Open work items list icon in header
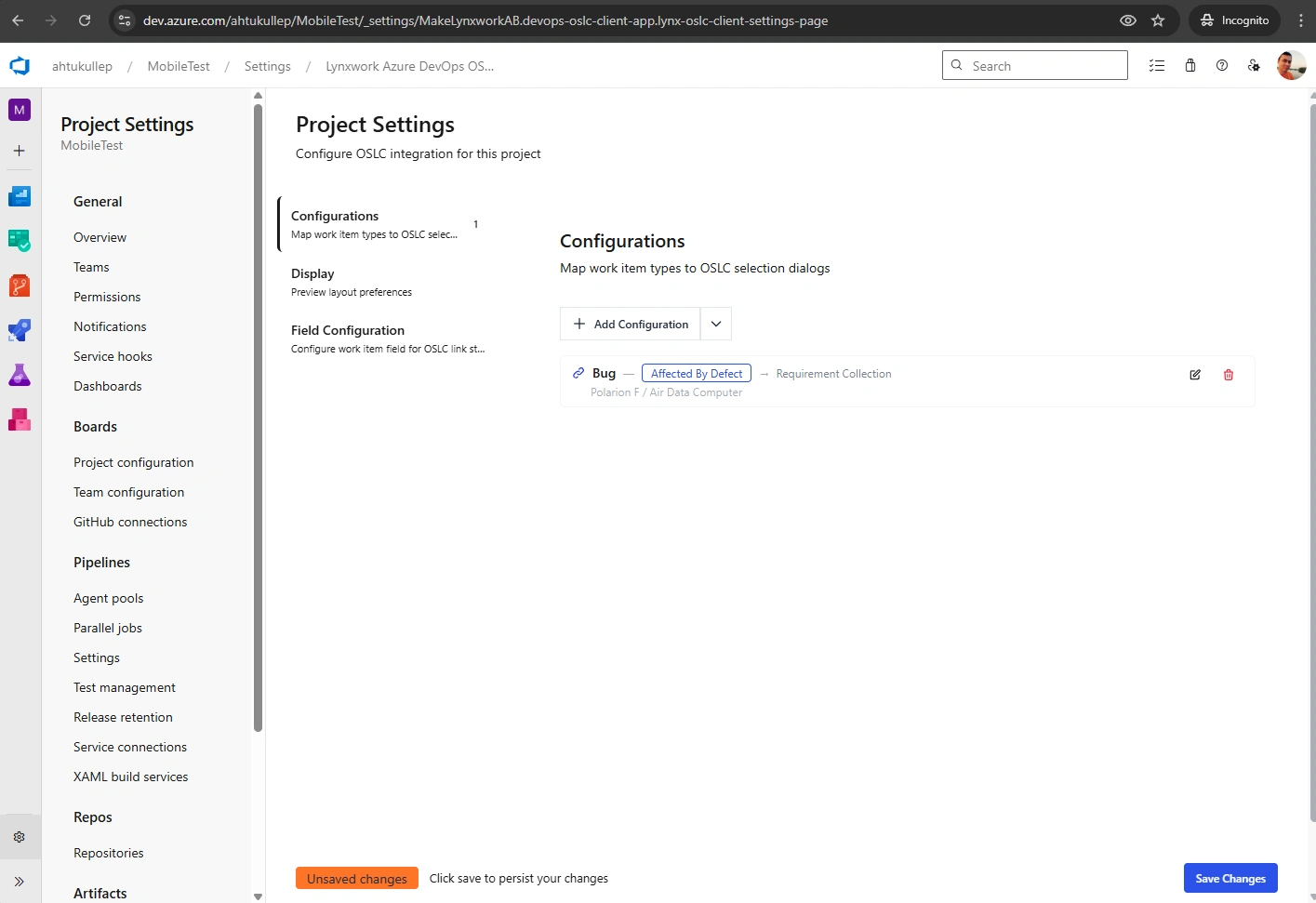1316x903 pixels. [x=1157, y=66]
